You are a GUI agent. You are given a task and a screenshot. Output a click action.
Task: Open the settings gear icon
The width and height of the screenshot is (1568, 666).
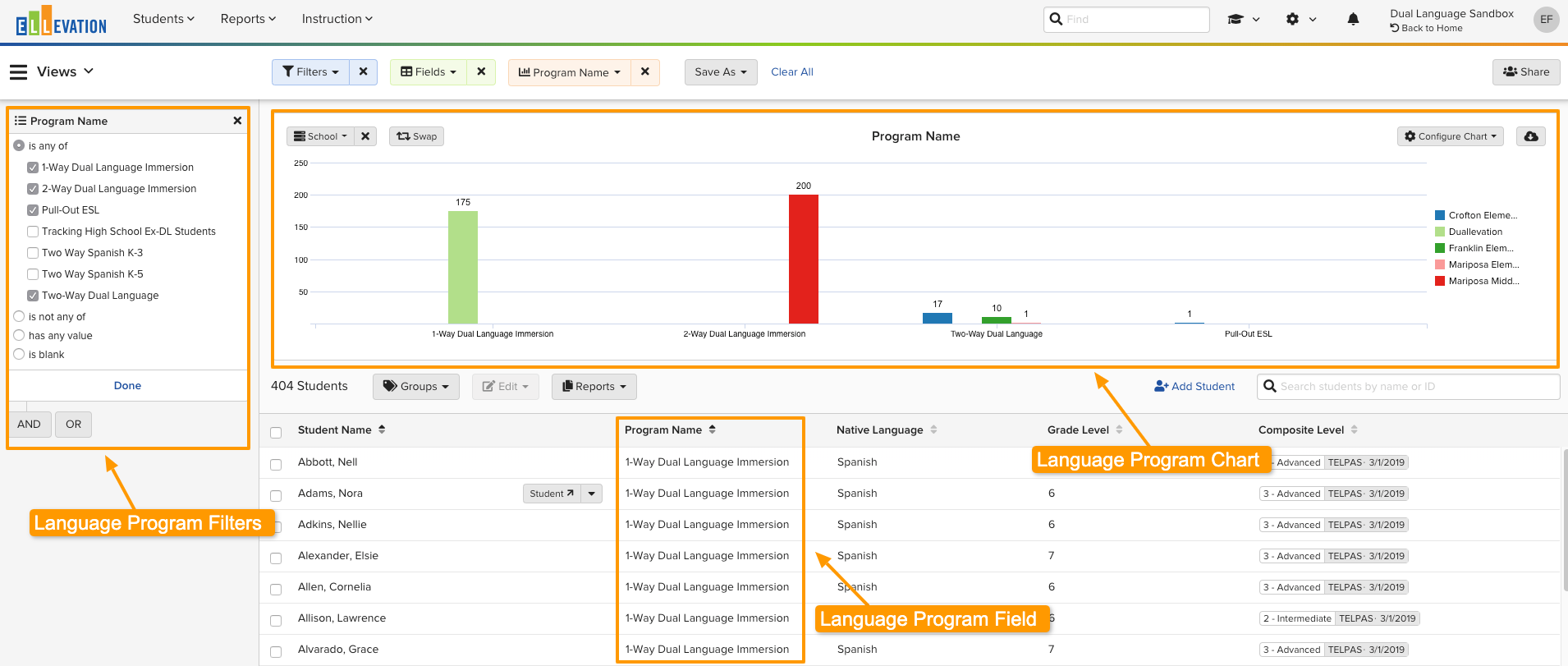[1292, 19]
